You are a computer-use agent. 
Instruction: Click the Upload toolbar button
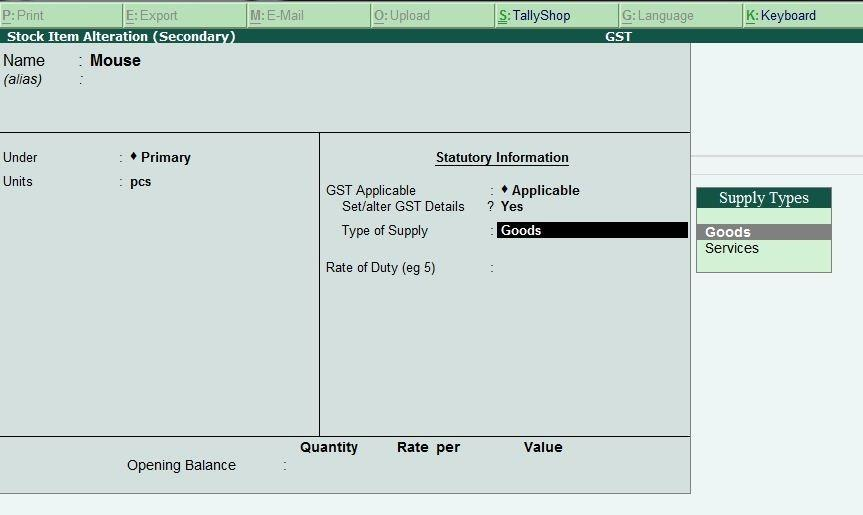coord(432,15)
